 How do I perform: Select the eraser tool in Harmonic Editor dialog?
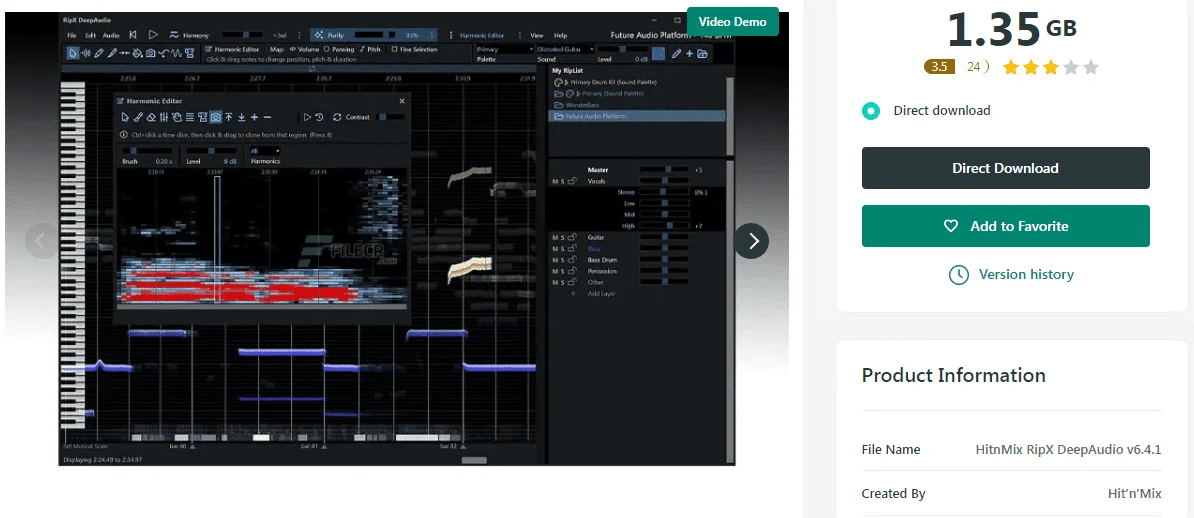point(151,117)
